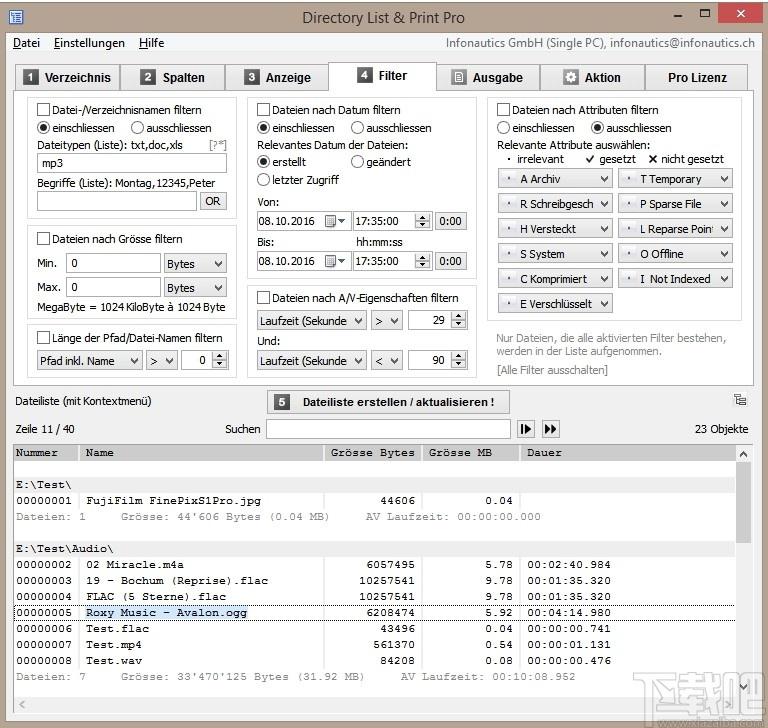768x728 pixels.
Task: Open the Bis date calendar picker
Action: click(336, 261)
